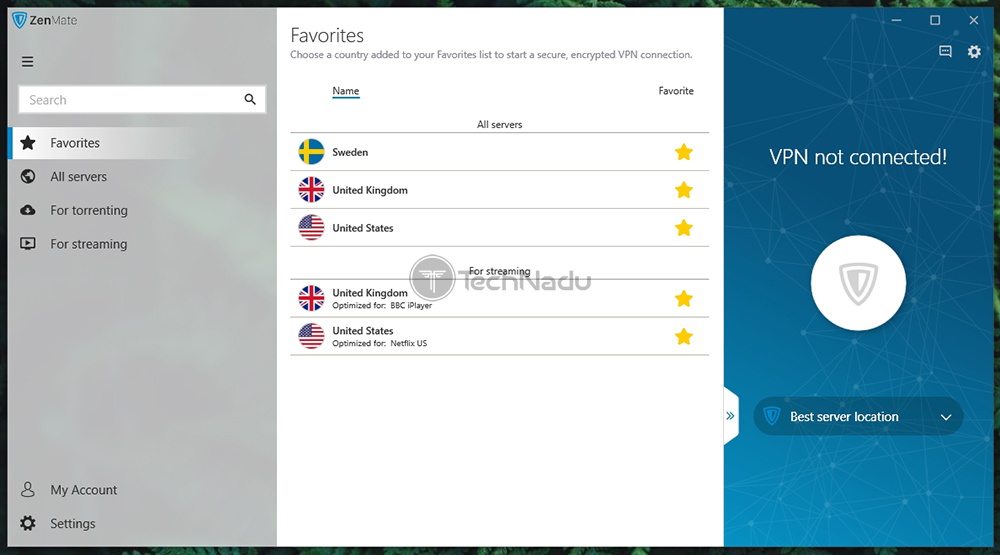Viewport: 1000px width, 555px height.
Task: Click the Favorites star sidebar icon
Action: tap(28, 143)
